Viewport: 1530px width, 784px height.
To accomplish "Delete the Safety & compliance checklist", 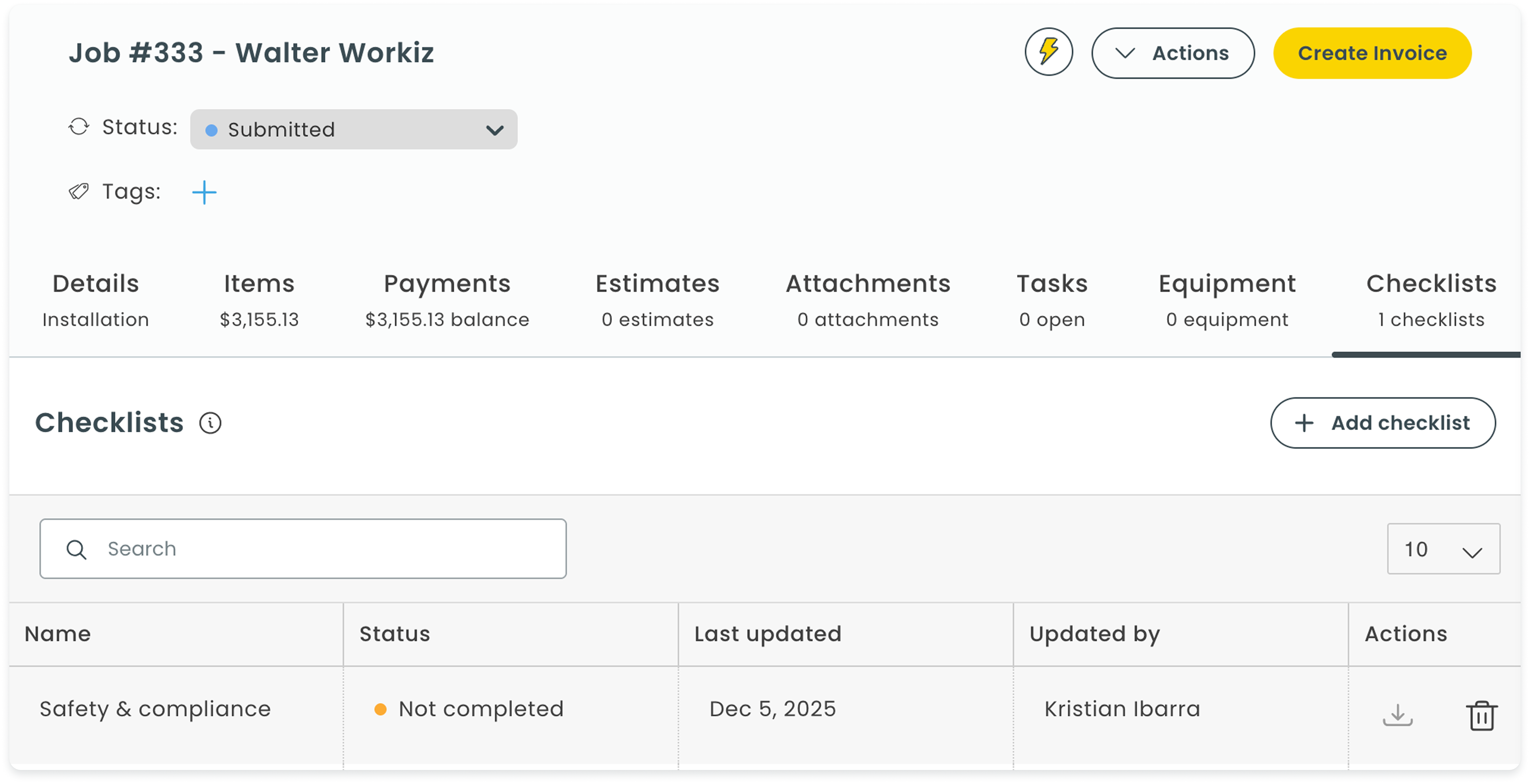I will pyautogui.click(x=1481, y=715).
